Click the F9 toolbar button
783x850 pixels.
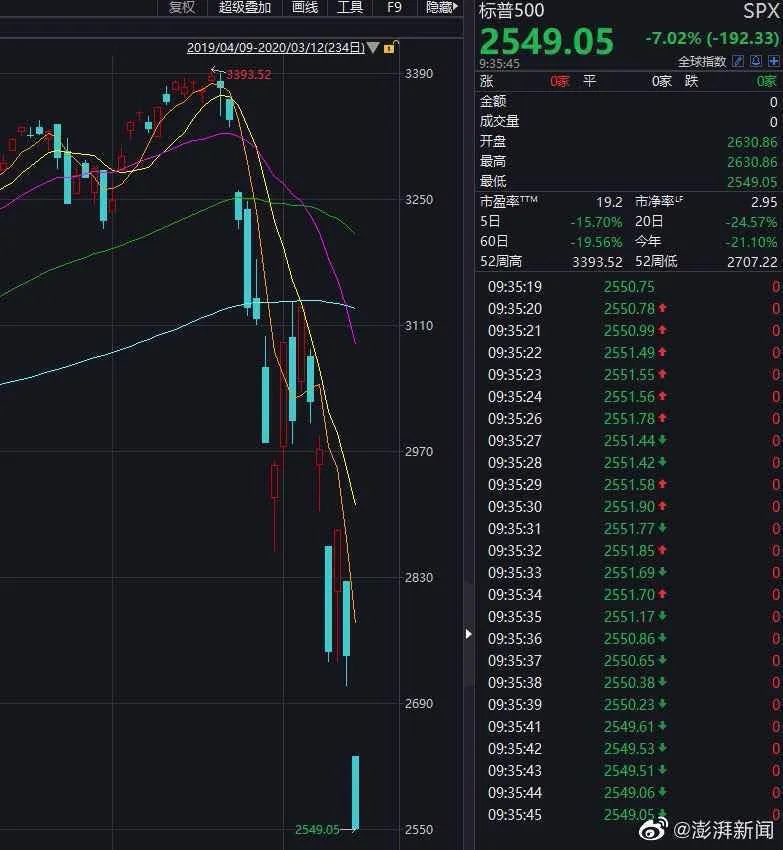[394, 8]
